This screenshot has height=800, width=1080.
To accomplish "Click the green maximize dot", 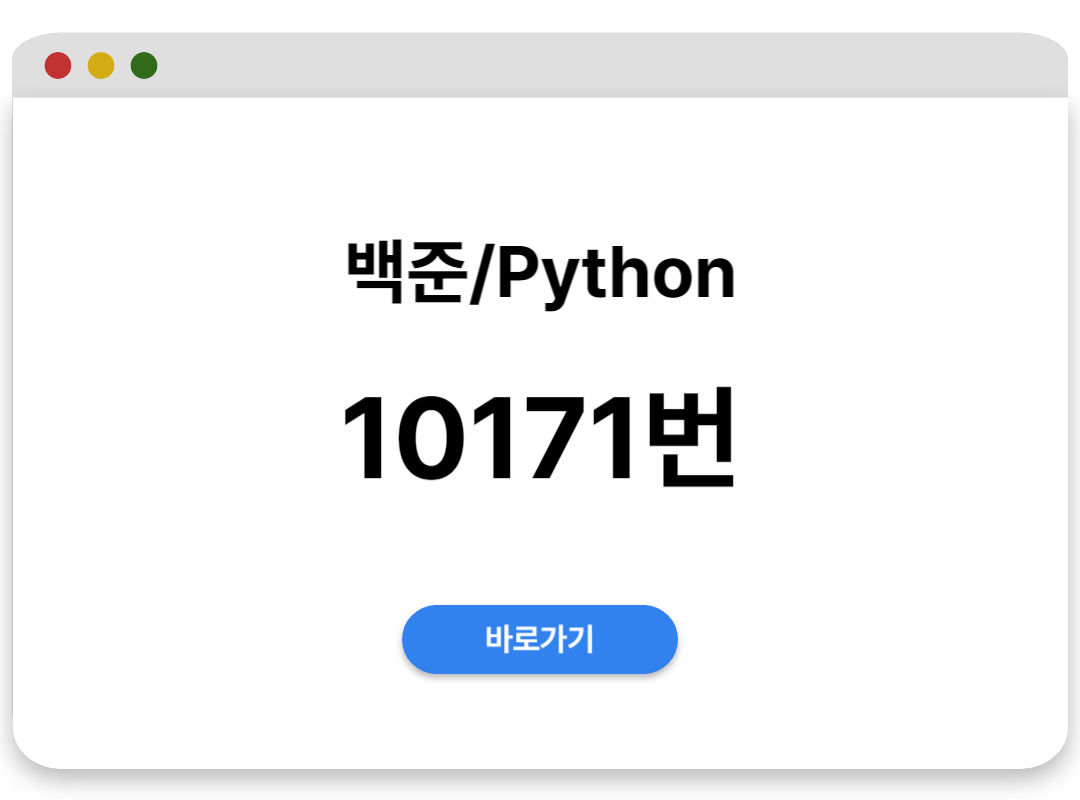I will click(144, 65).
